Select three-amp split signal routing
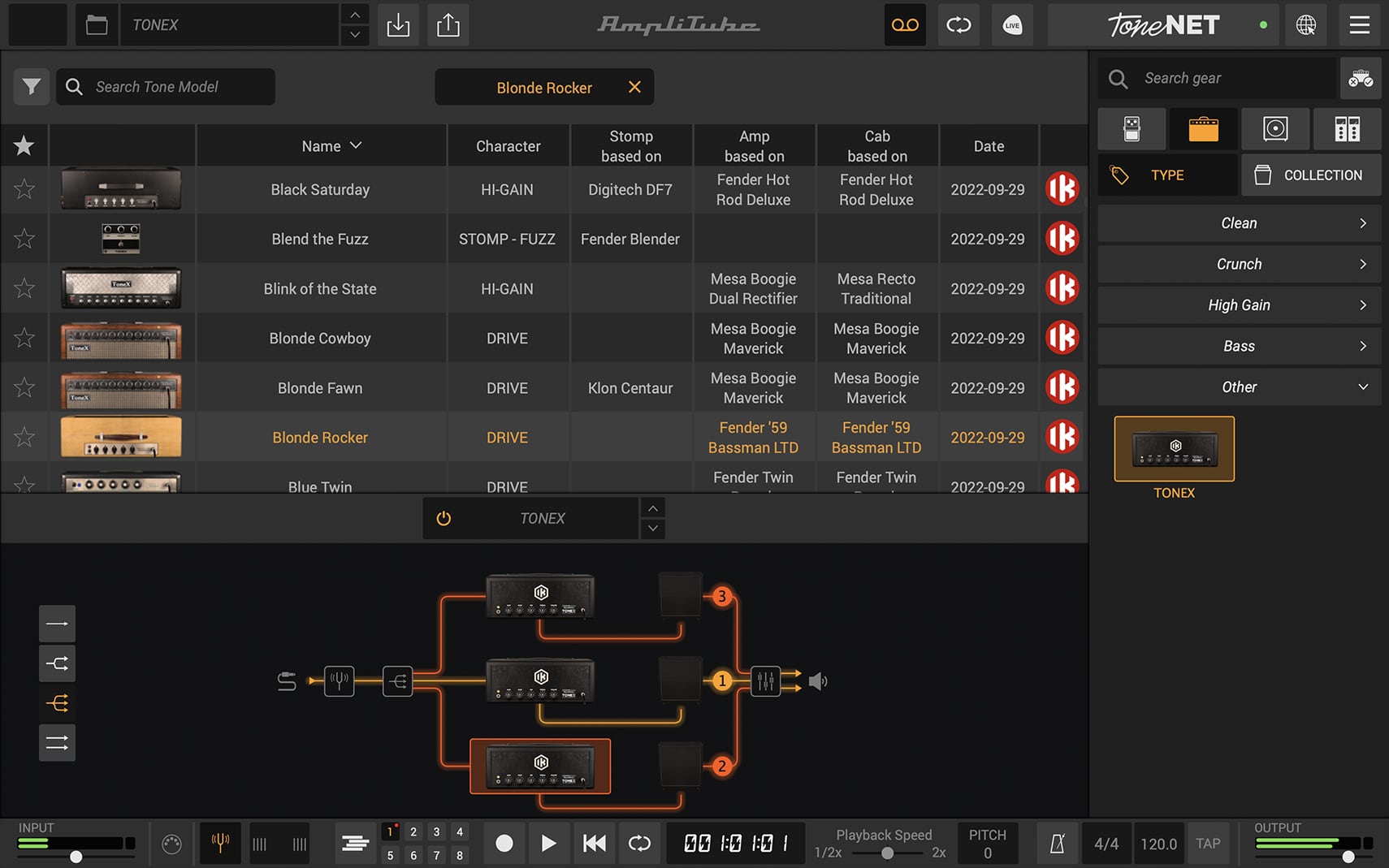 click(57, 703)
